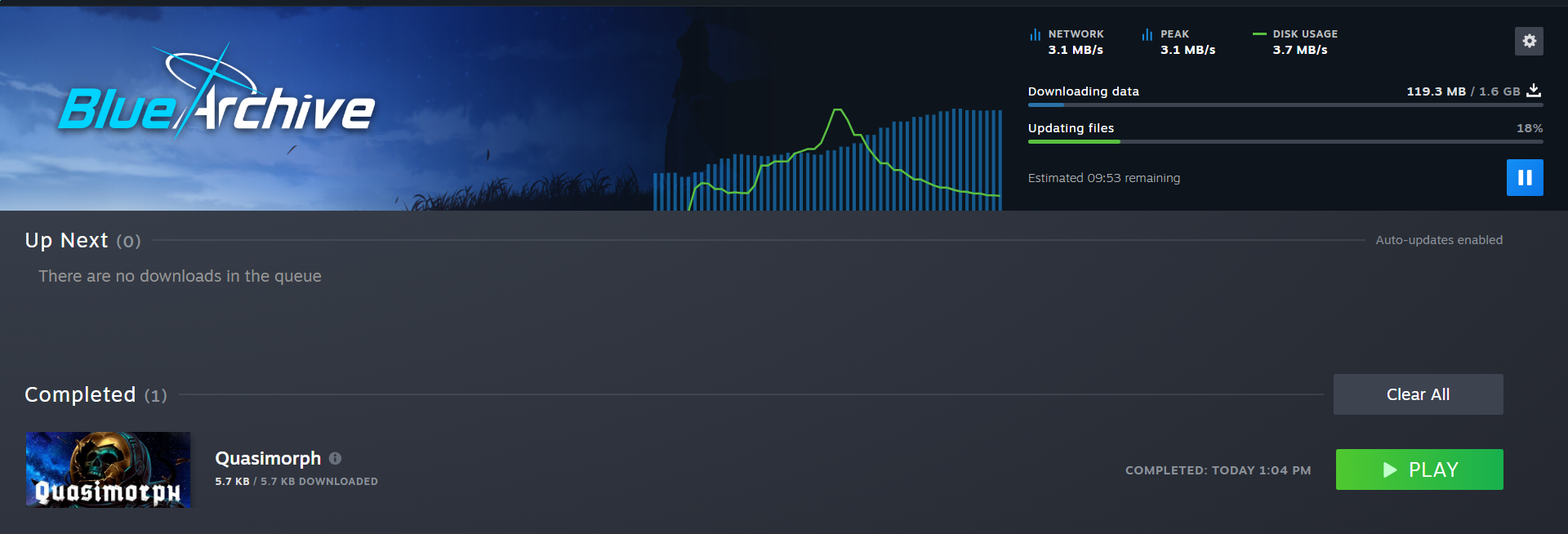This screenshot has height=534, width=1568.
Task: Clear All completed downloads
Action: tap(1419, 394)
